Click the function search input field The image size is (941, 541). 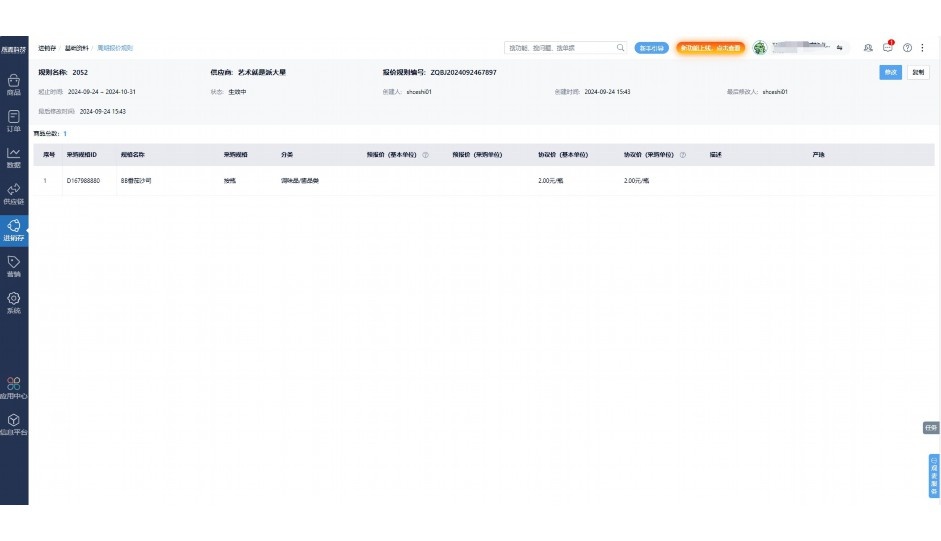[560, 48]
